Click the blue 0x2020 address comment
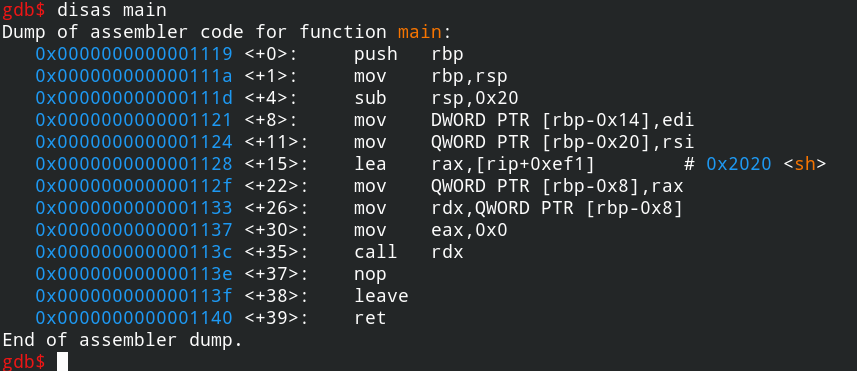 738,164
